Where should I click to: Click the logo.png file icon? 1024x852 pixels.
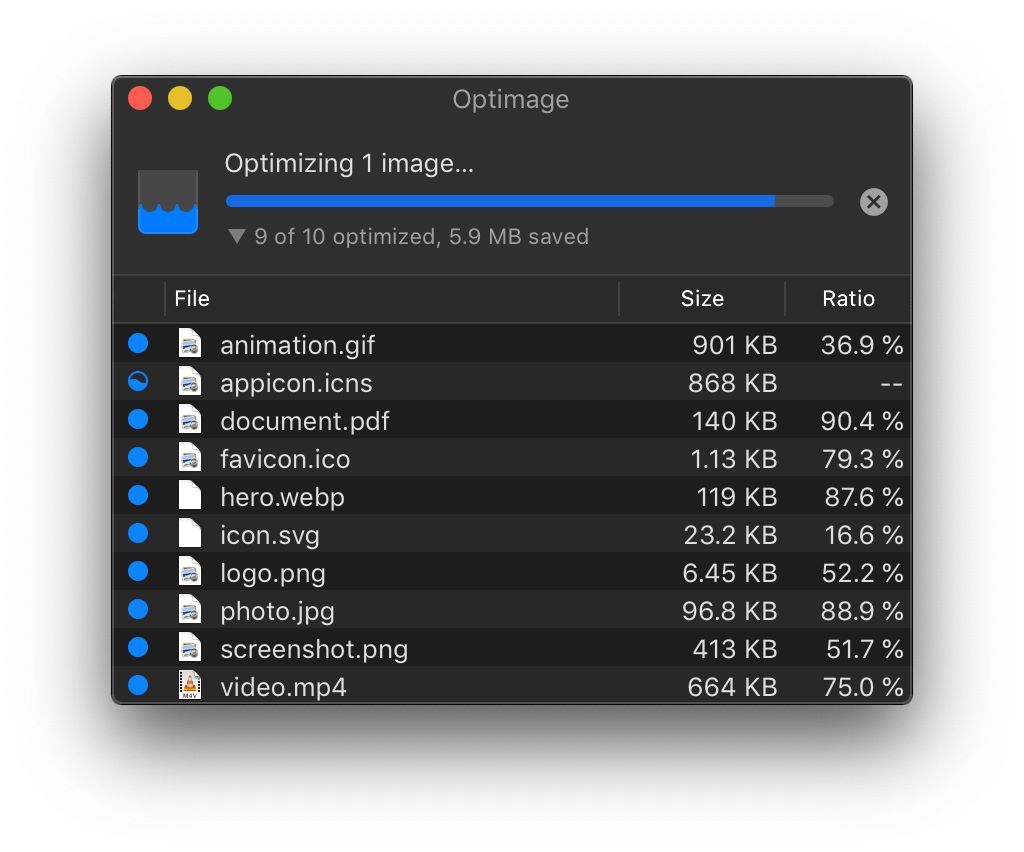point(190,571)
